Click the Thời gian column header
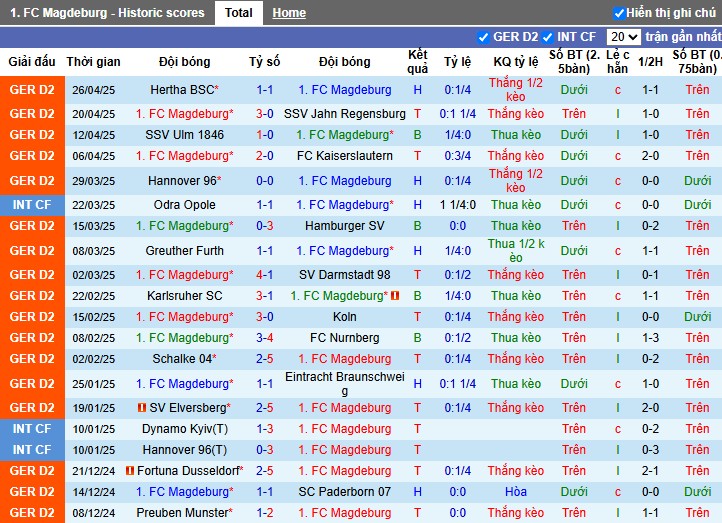This screenshot has height=523, width=722. [93, 62]
